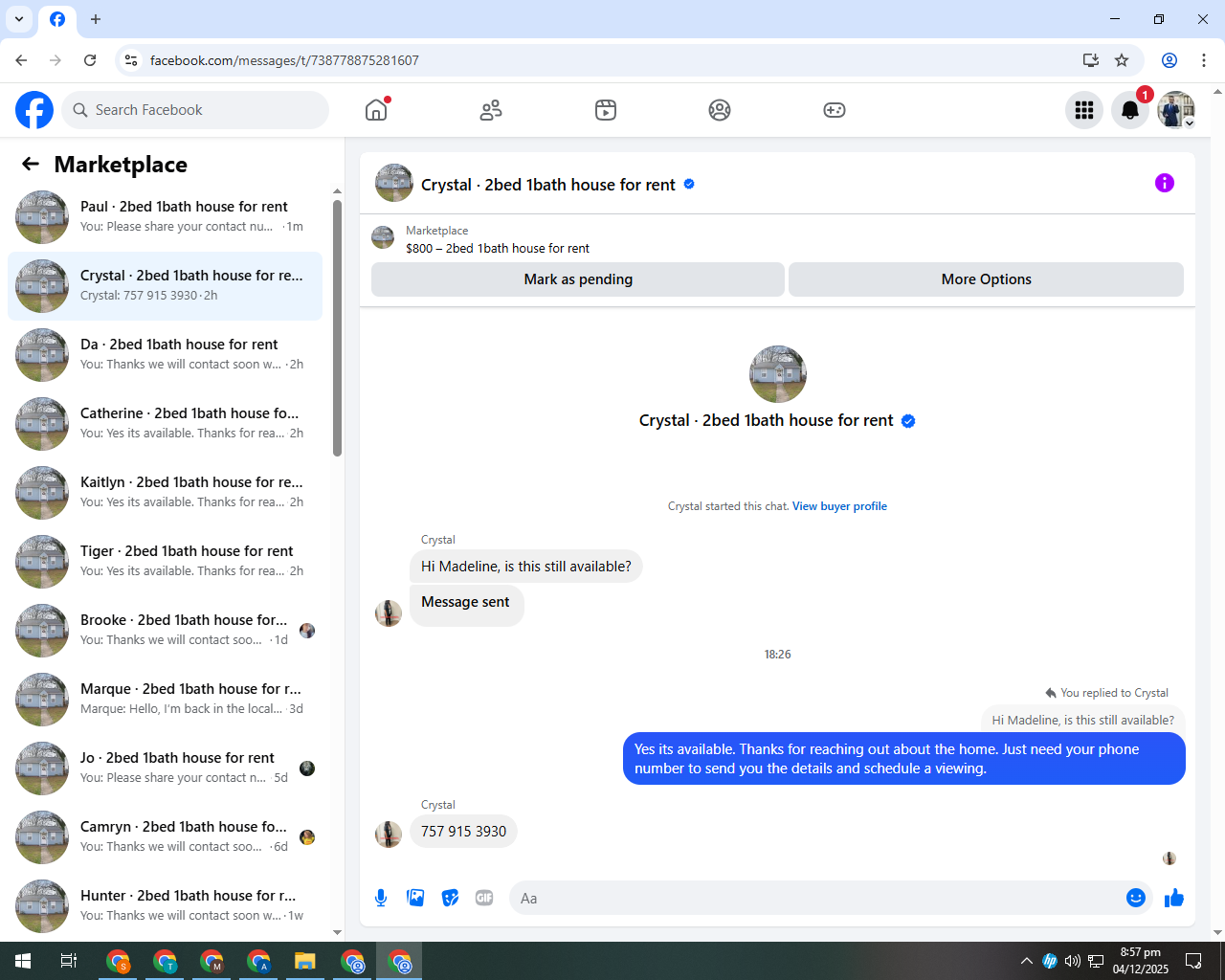Image resolution: width=1225 pixels, height=980 pixels.
Task: Select the Crystal conversation in list
Action: [166, 286]
